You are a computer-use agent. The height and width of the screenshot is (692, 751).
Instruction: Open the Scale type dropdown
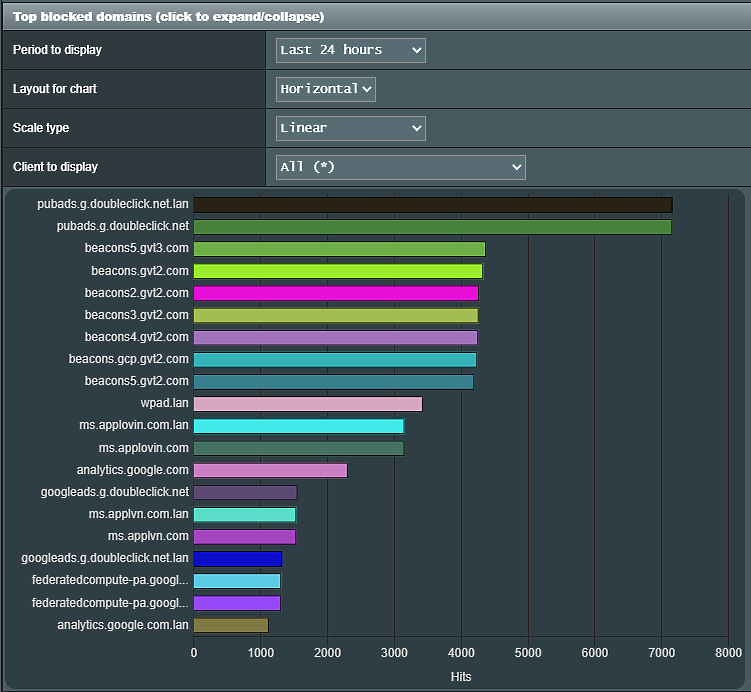coord(351,128)
